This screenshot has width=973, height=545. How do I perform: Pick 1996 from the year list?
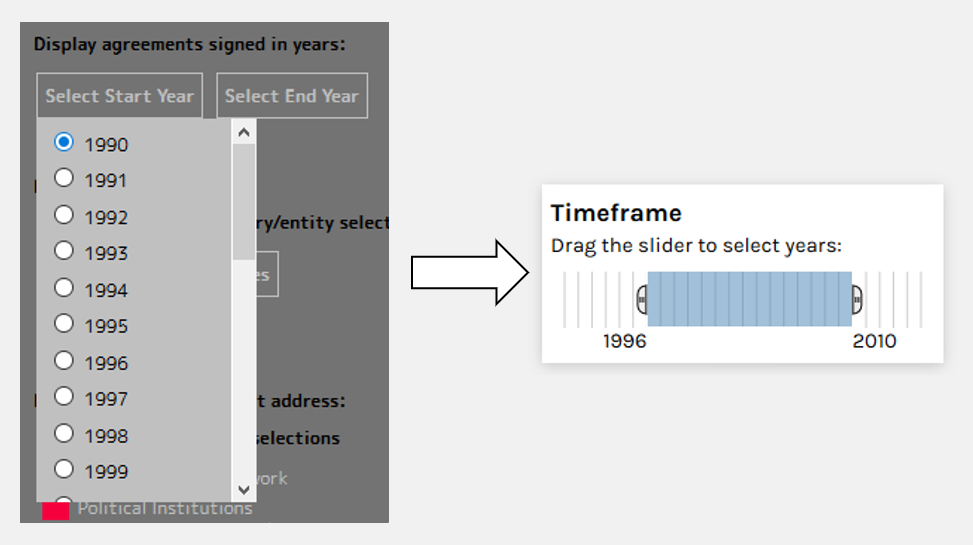[64, 361]
